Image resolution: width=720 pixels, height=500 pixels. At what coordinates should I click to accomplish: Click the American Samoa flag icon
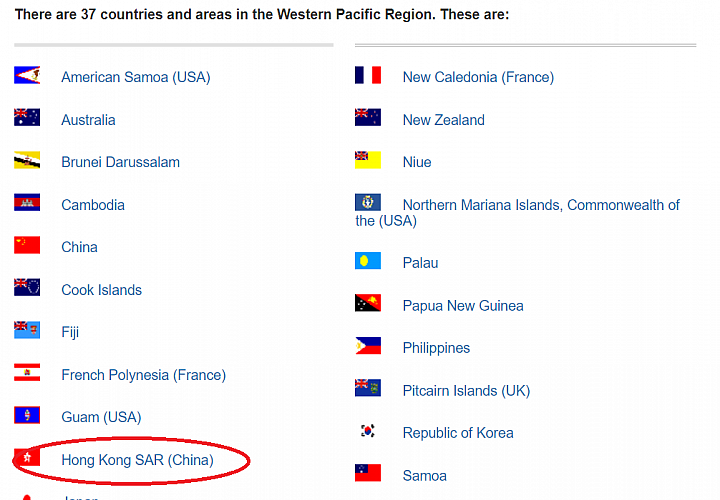27,75
